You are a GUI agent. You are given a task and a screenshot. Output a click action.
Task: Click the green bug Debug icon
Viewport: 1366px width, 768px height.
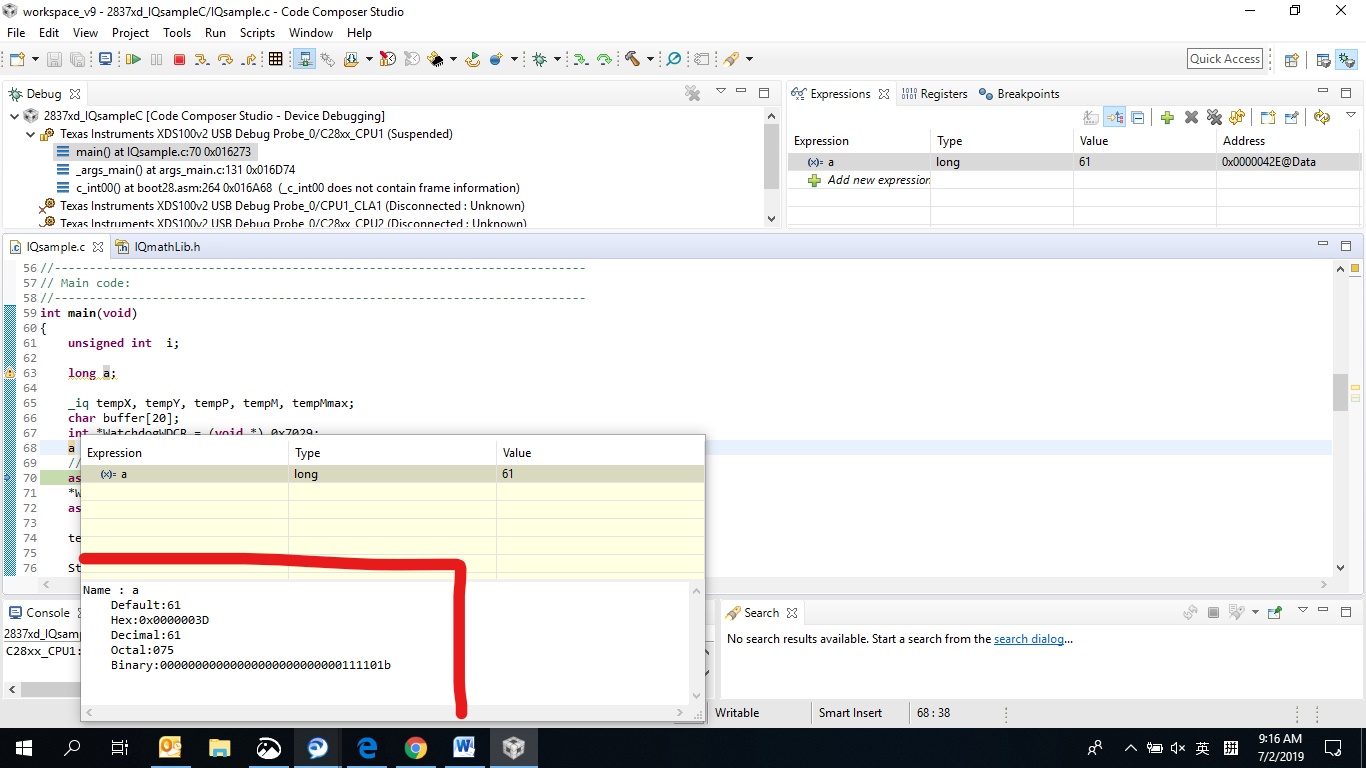click(x=540, y=60)
